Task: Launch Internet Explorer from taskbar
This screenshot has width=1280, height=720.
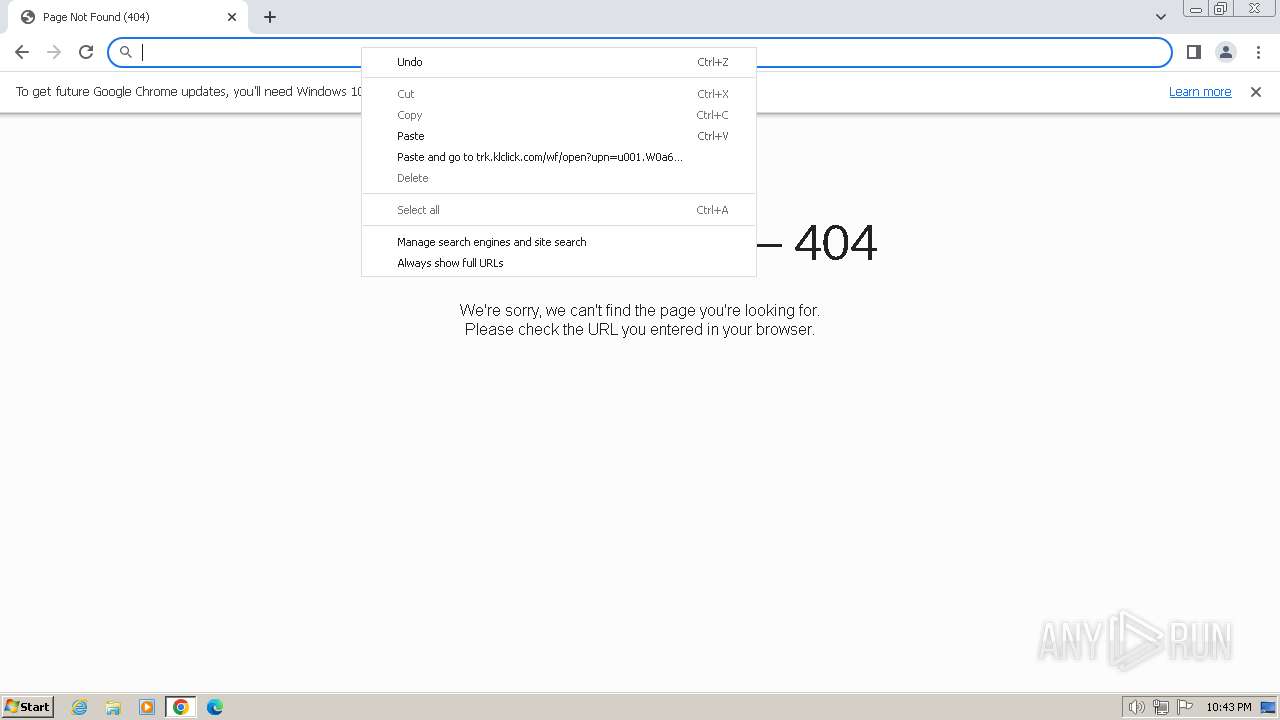Action: (x=80, y=707)
